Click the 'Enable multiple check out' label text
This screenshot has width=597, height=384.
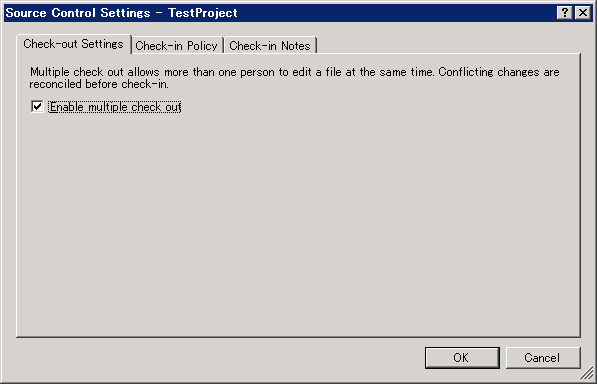click(x=115, y=107)
